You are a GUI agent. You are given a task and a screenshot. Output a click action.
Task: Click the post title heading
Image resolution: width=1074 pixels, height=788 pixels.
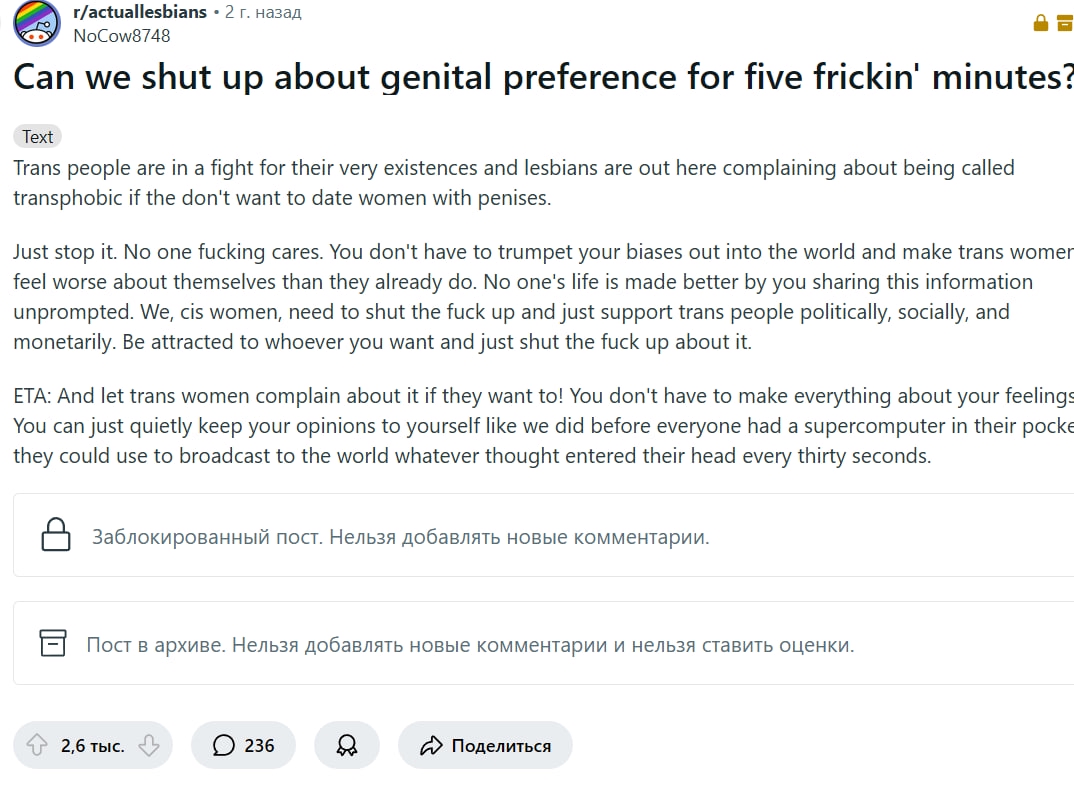[540, 77]
